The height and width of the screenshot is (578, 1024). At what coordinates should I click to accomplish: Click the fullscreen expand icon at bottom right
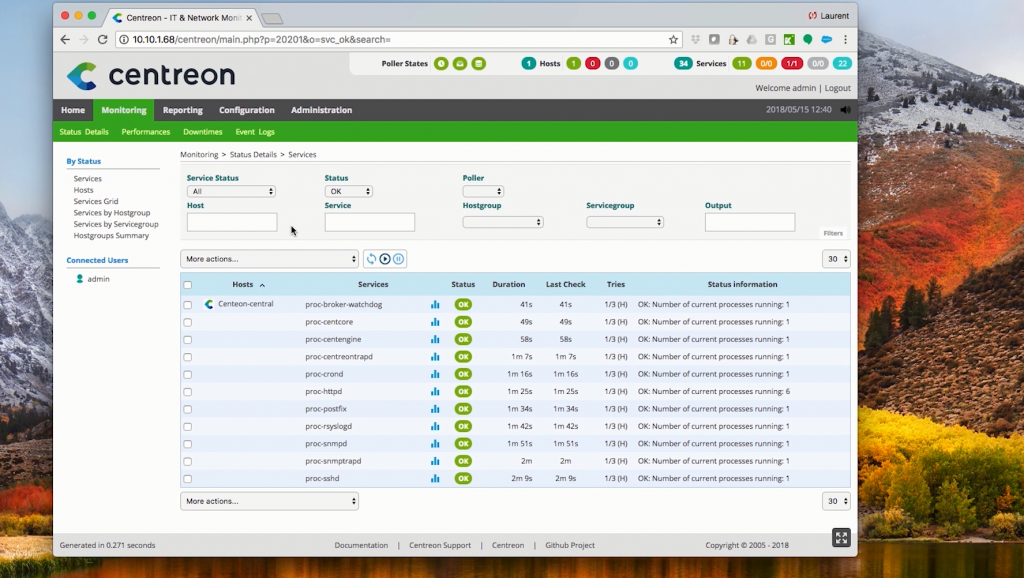tap(841, 538)
